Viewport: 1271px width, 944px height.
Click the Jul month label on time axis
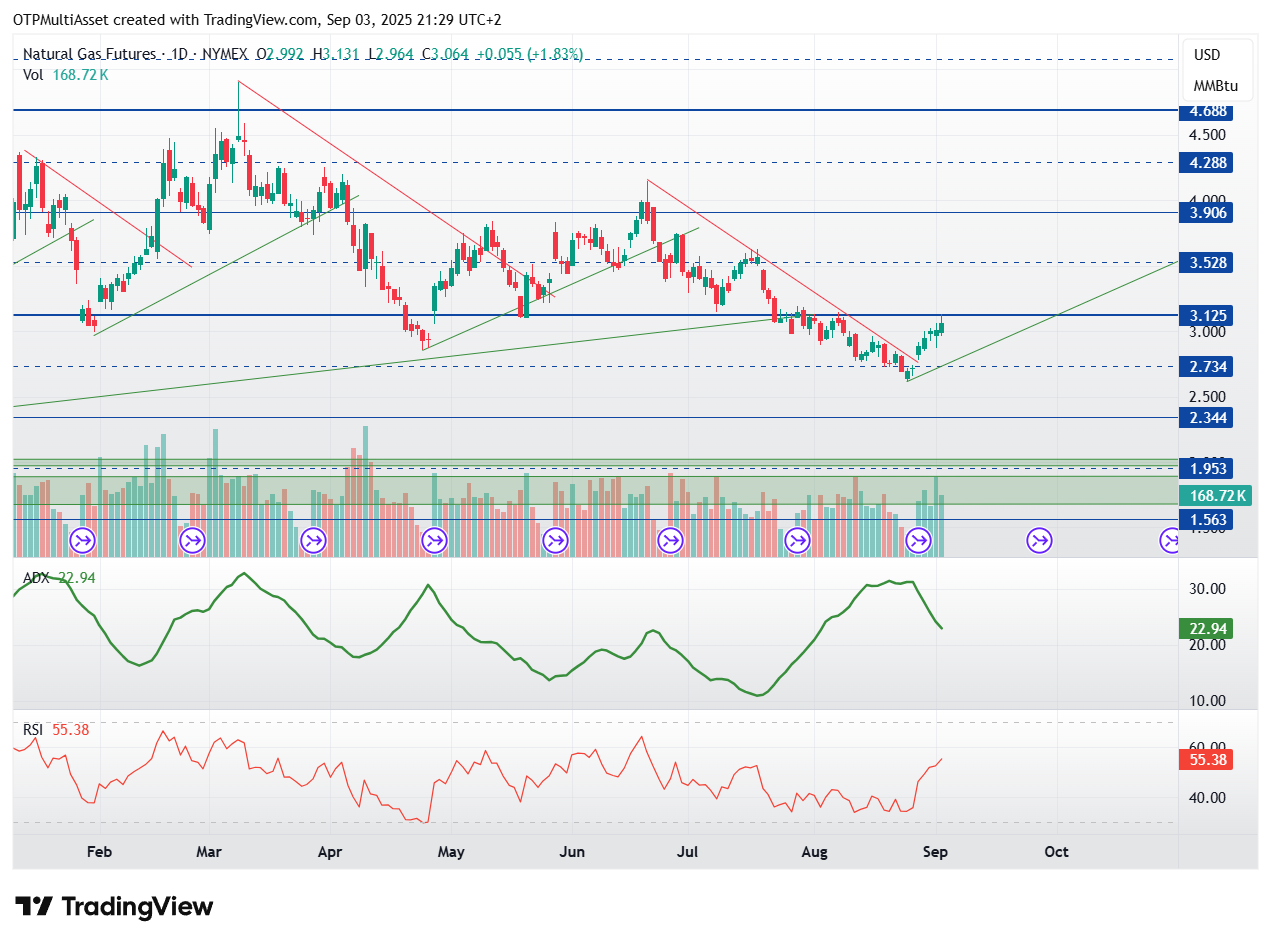click(688, 852)
